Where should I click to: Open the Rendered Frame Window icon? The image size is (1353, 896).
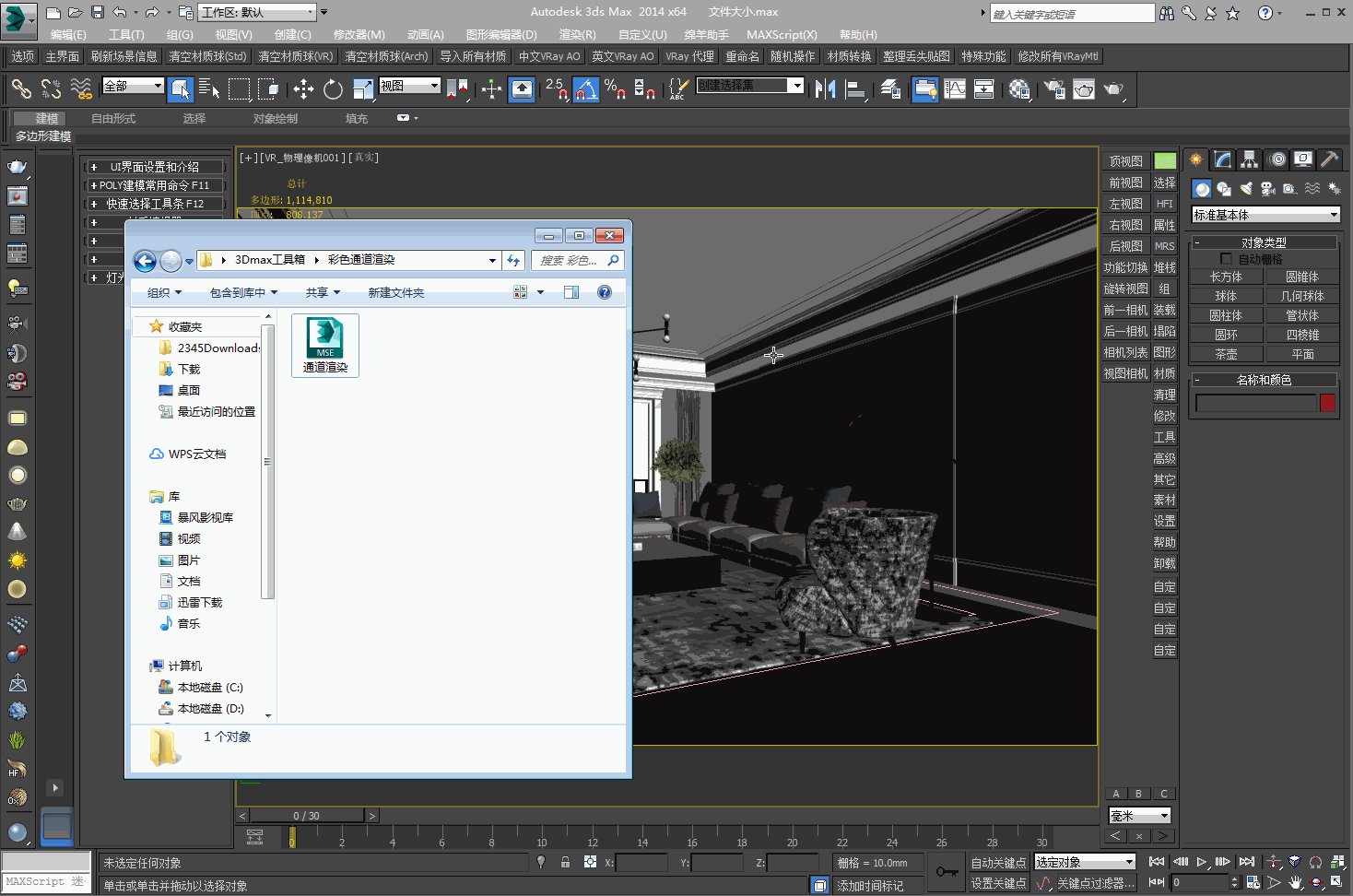point(1084,88)
